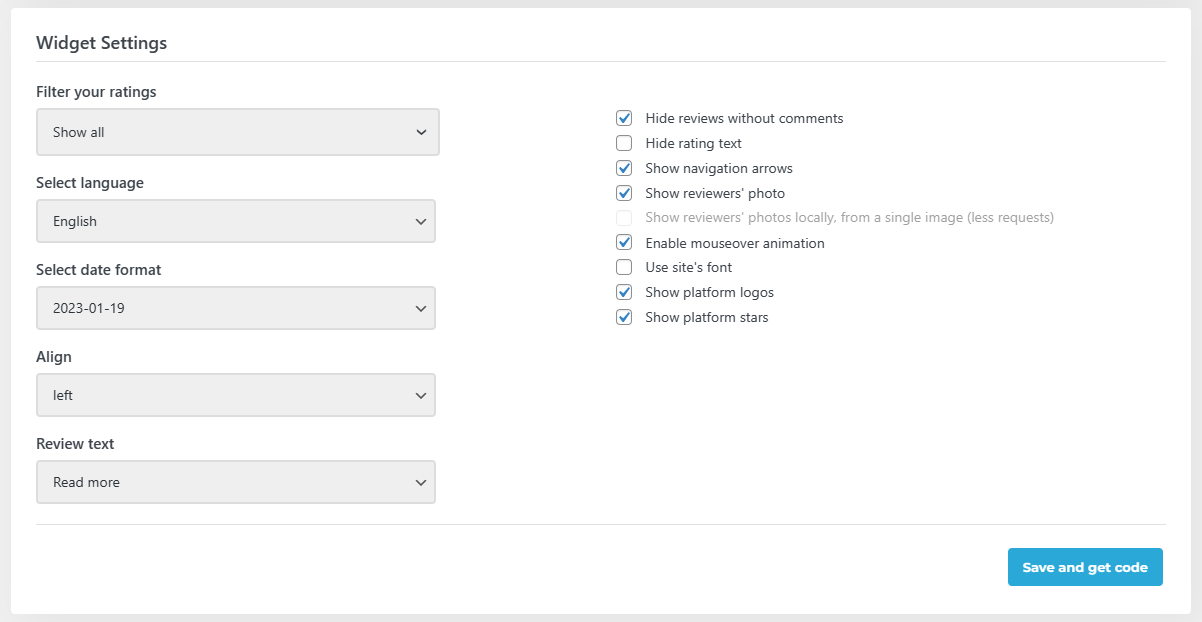Viewport: 1202px width, 622px height.
Task: Disable 'Show platform logos'
Action: [x=624, y=292]
